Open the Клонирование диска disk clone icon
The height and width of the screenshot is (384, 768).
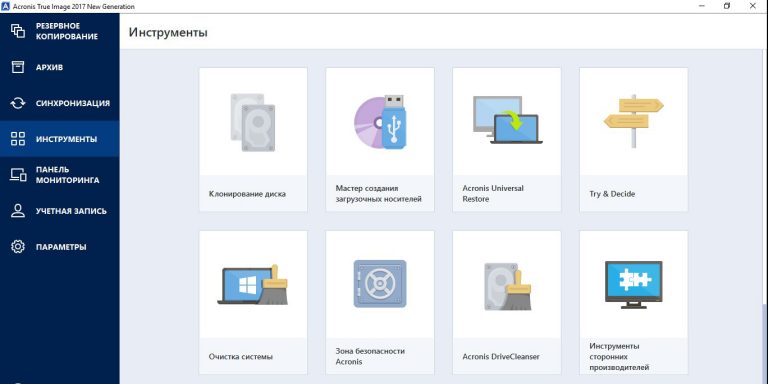tap(253, 122)
